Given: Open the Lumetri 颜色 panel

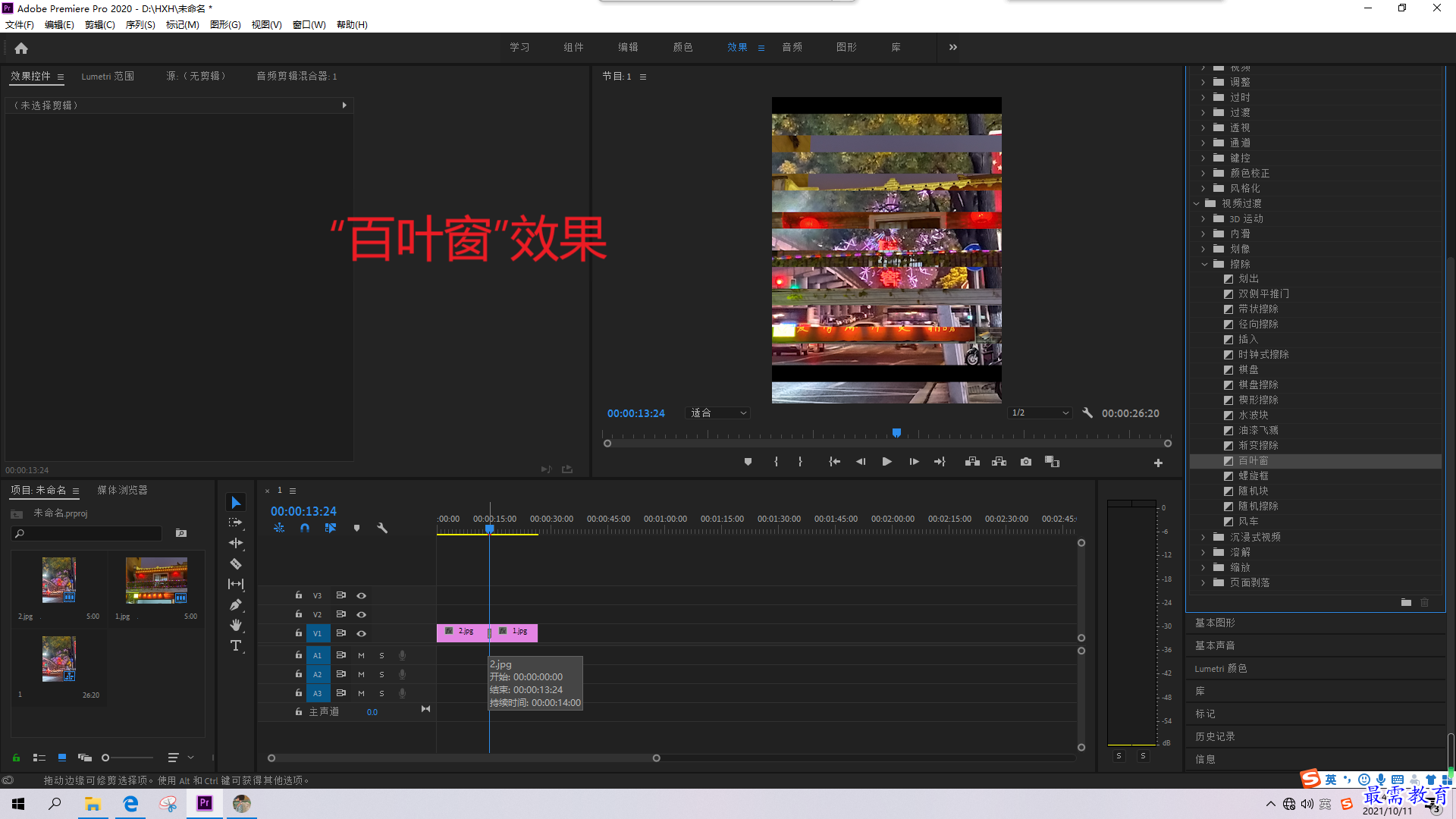Looking at the screenshot, I should pyautogui.click(x=1221, y=668).
